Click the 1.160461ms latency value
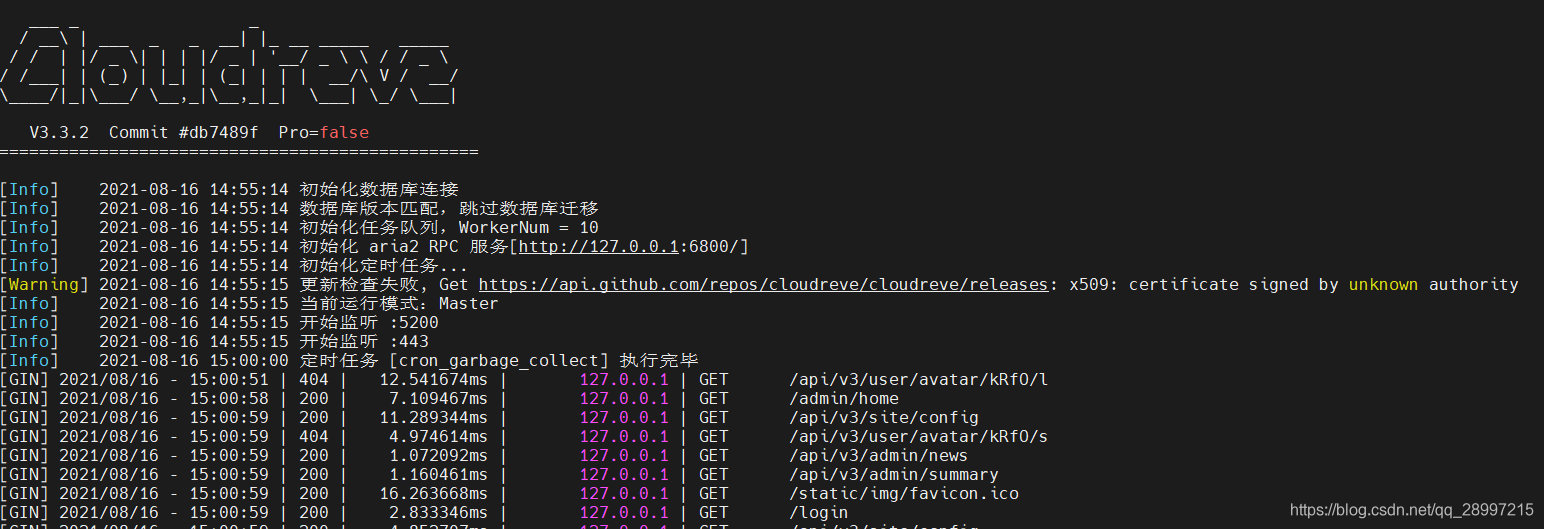 coord(439,475)
